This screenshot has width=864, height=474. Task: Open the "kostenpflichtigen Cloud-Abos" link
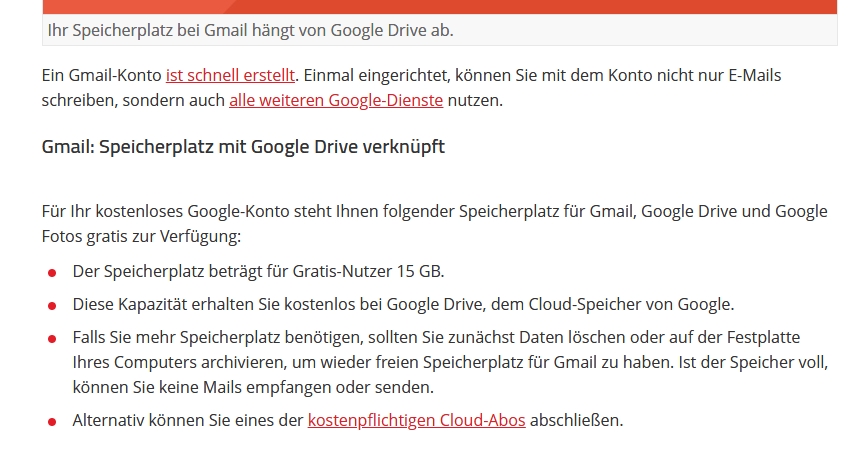pyautogui.click(x=416, y=420)
